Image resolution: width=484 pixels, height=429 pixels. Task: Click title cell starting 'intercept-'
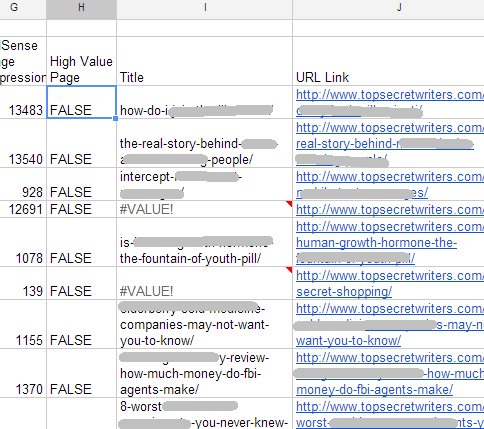(205, 184)
